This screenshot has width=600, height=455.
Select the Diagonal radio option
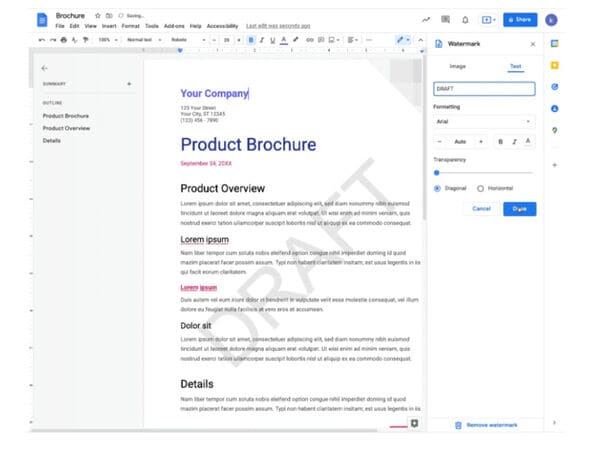pos(437,188)
